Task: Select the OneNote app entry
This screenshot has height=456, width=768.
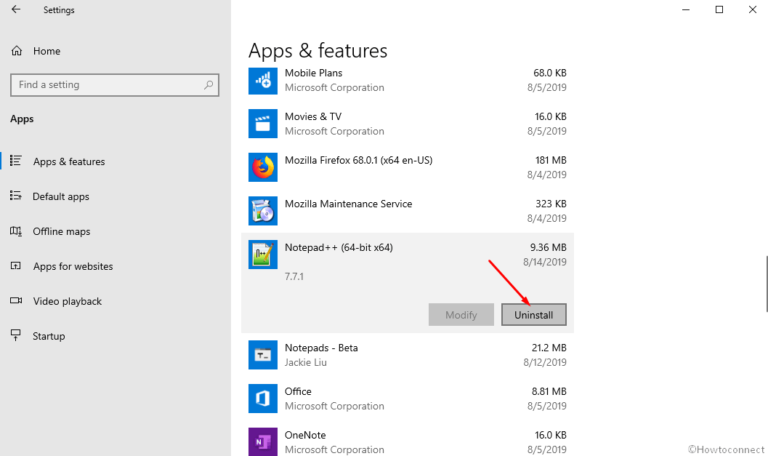Action: coord(305,435)
